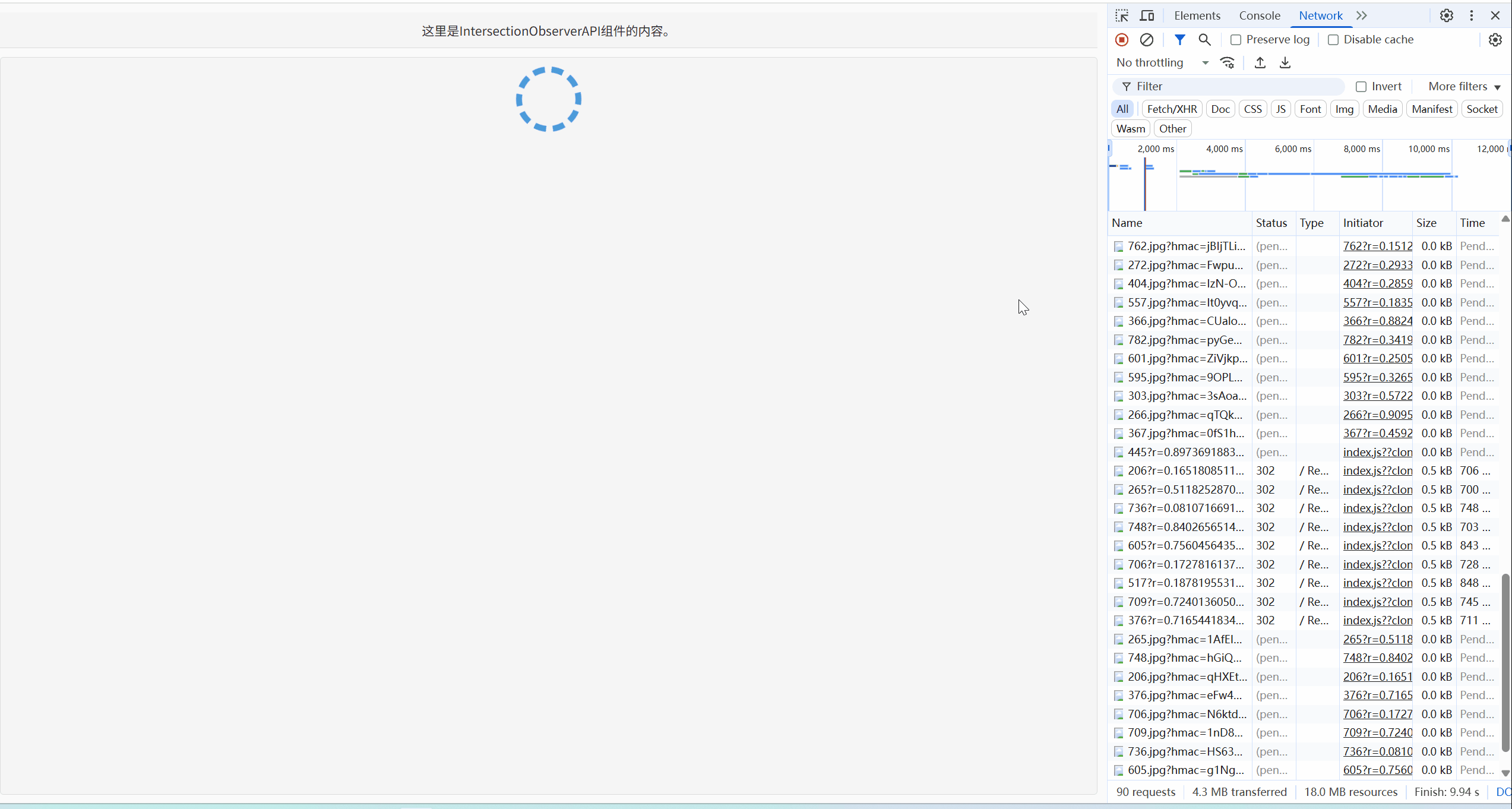
Task: Export HAR file
Action: (1285, 62)
